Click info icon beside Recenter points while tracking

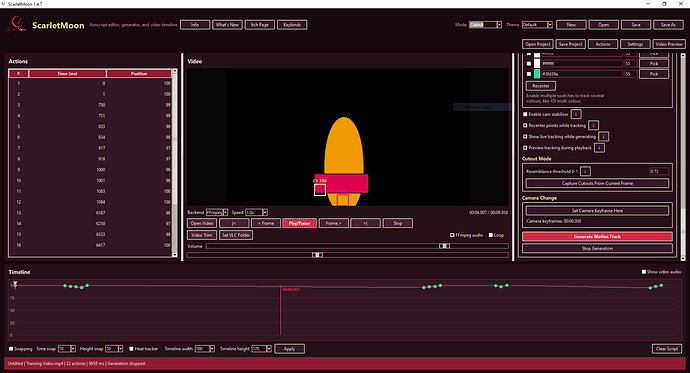(593, 125)
